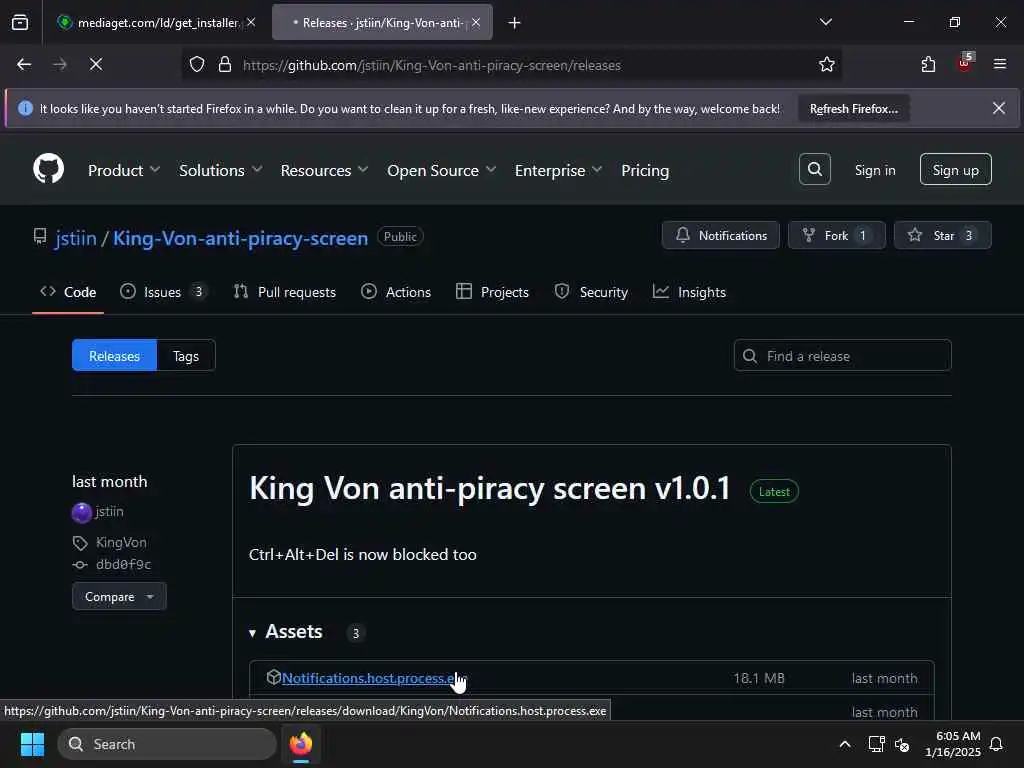Screen dimensions: 1024x768
Task: Dismiss the Refresh Firefox notification bar
Action: [999, 108]
